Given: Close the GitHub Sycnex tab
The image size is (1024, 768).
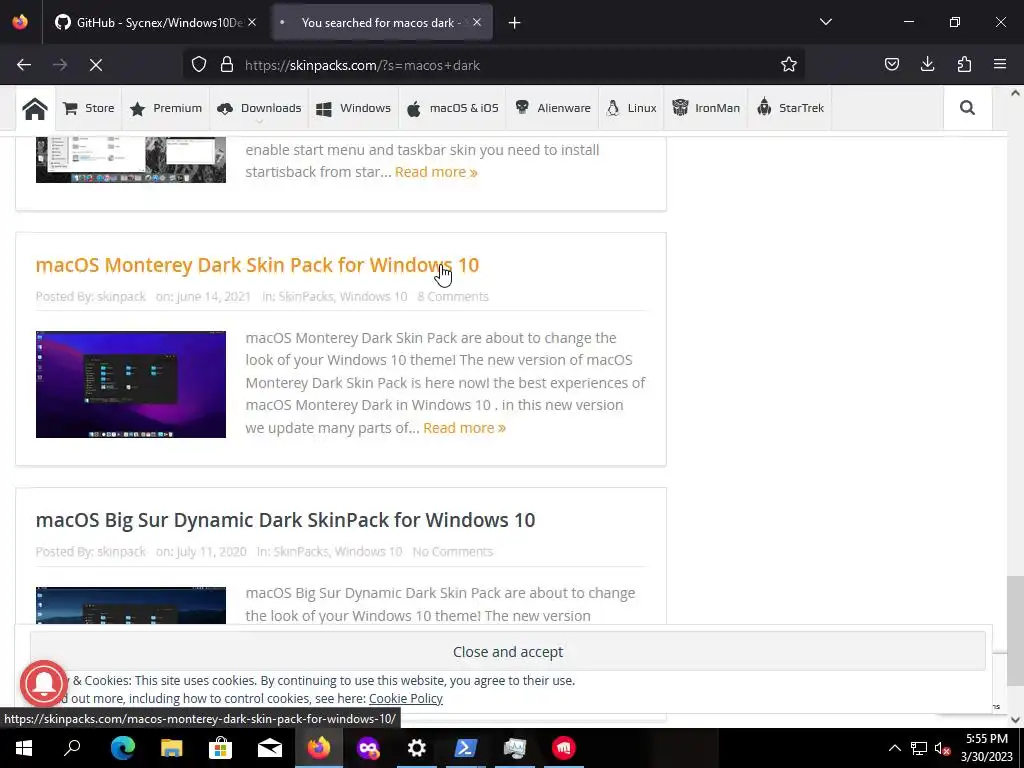Looking at the screenshot, I should [252, 23].
